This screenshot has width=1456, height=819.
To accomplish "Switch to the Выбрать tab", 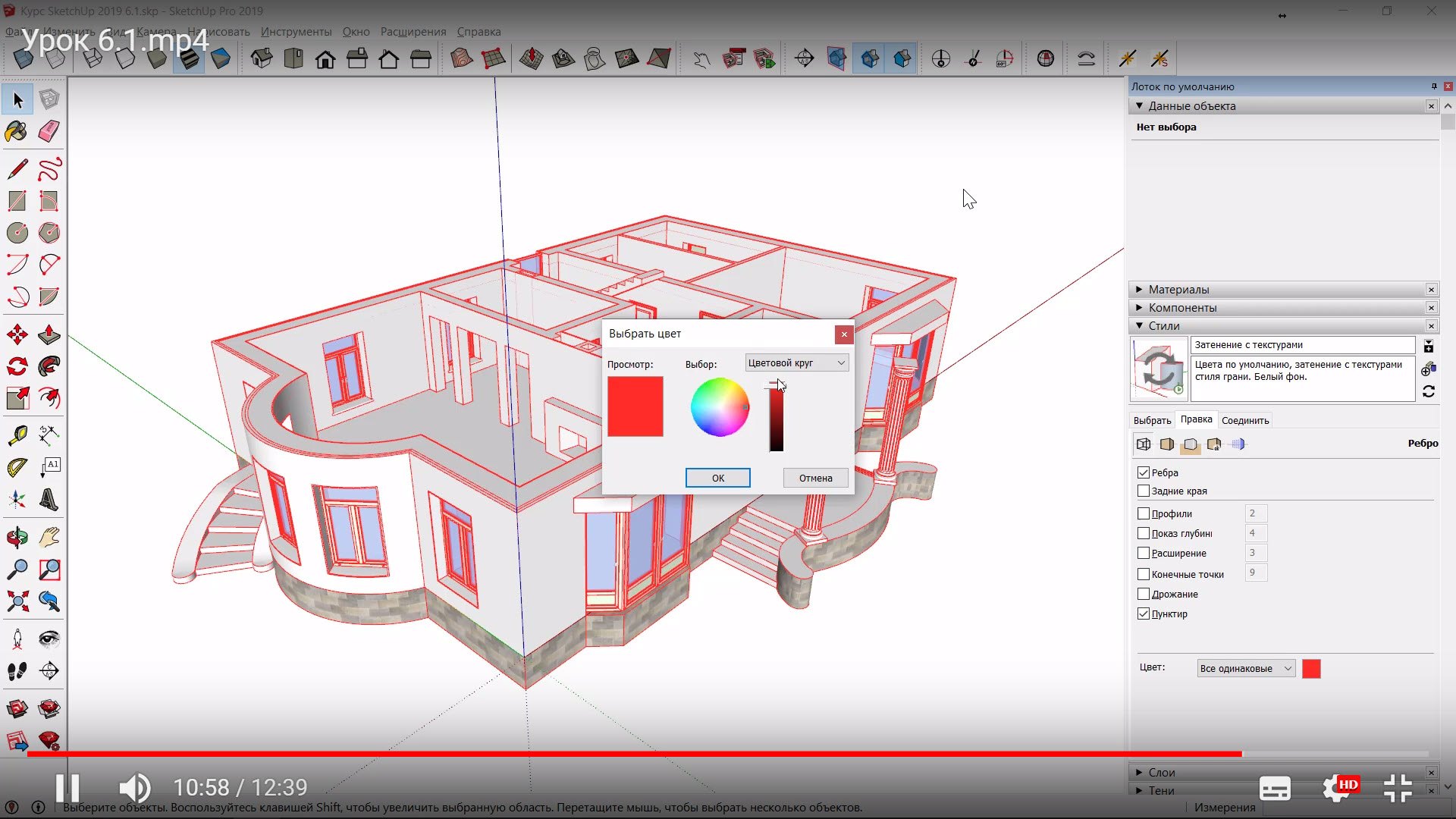I will [1152, 420].
